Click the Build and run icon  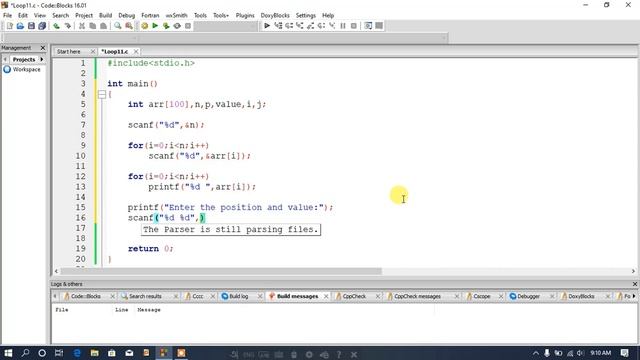coord(166,26)
